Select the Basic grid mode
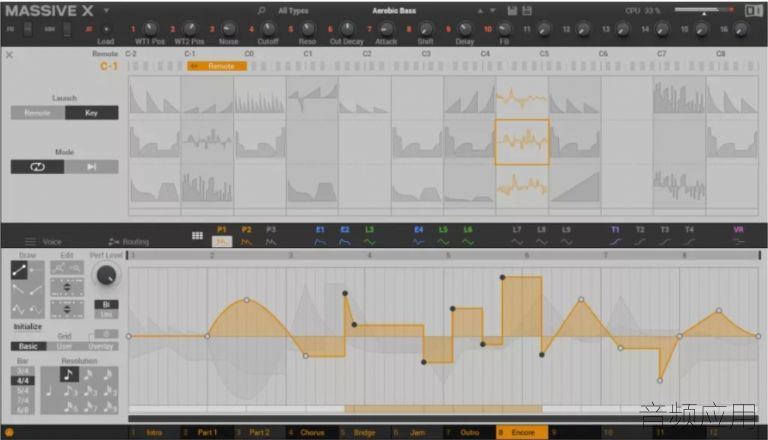The width and height of the screenshot is (768, 440). [x=28, y=346]
